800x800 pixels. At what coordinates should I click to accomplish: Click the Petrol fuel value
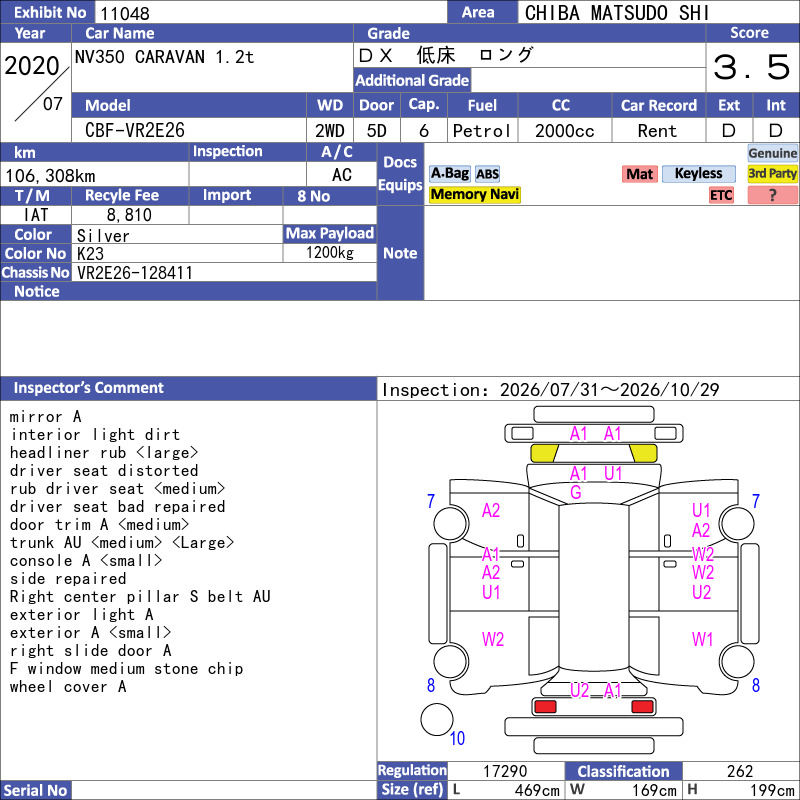pos(482,131)
